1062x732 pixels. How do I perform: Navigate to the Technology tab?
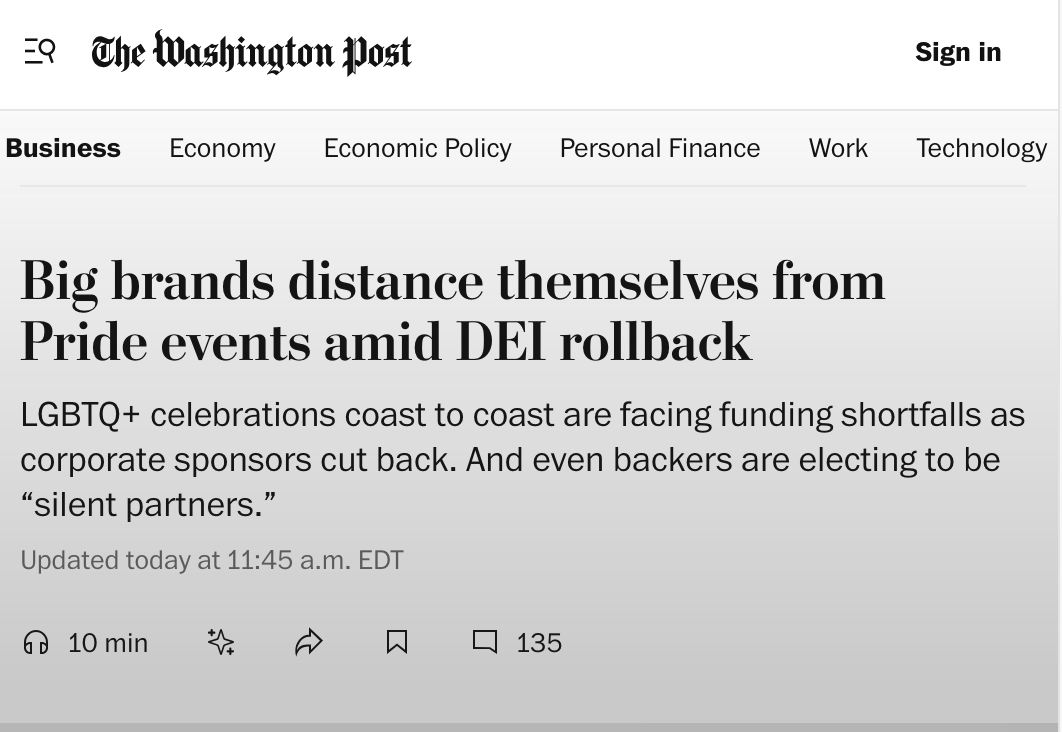coord(981,148)
